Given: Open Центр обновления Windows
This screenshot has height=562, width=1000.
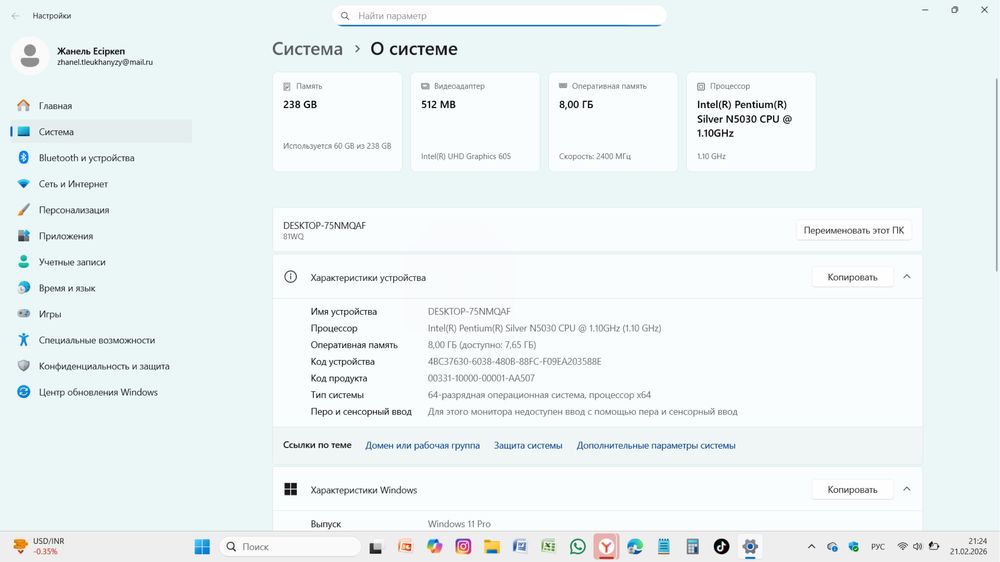Looking at the screenshot, I should pyautogui.click(x=101, y=392).
